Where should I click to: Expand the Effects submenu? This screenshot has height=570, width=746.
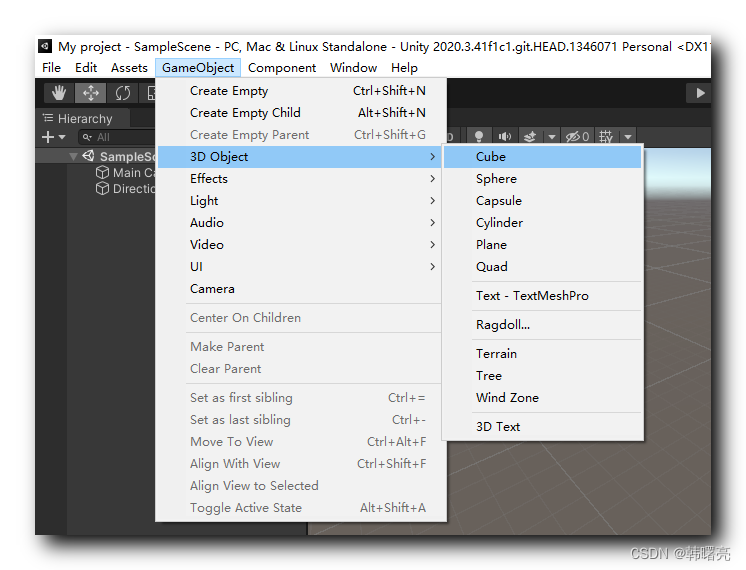(301, 179)
